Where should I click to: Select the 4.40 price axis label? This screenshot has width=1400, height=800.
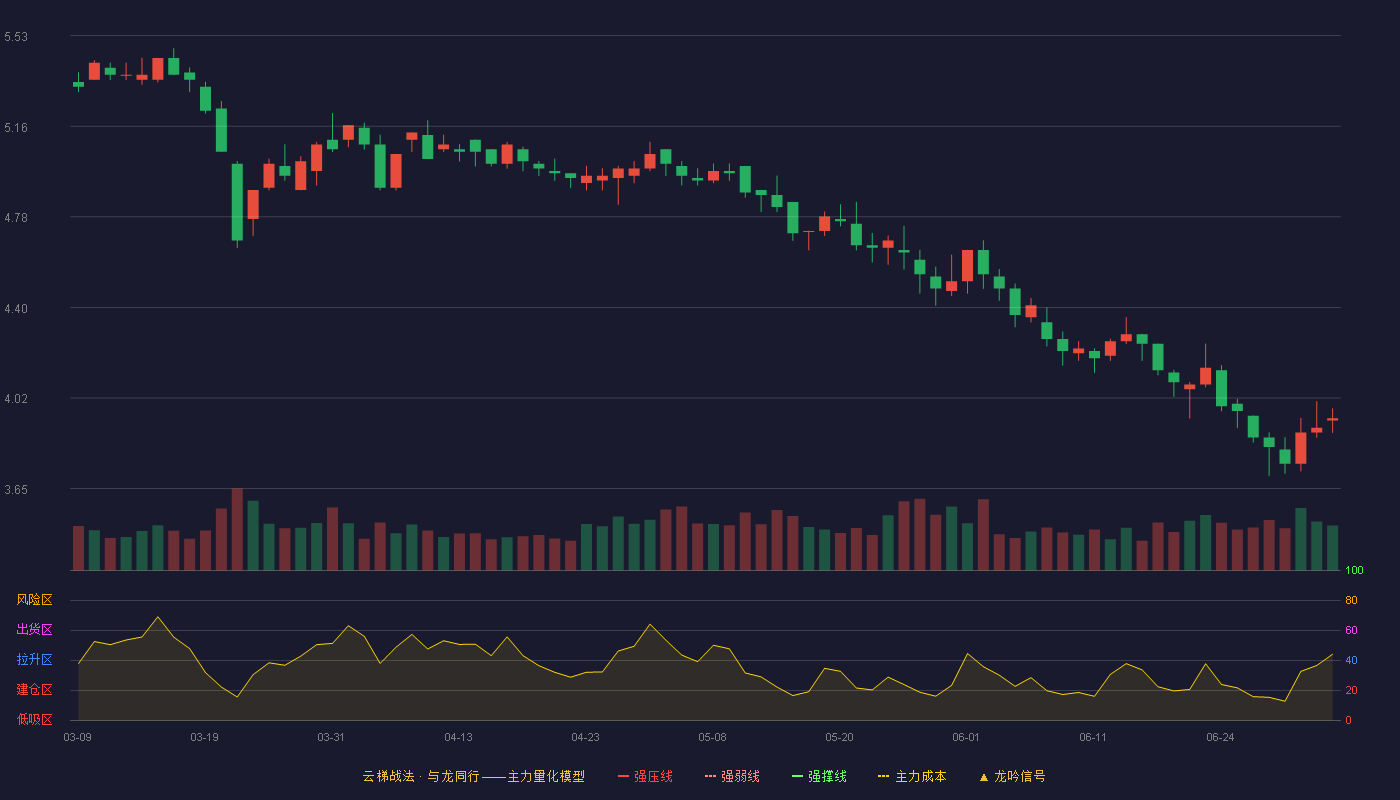(16, 309)
